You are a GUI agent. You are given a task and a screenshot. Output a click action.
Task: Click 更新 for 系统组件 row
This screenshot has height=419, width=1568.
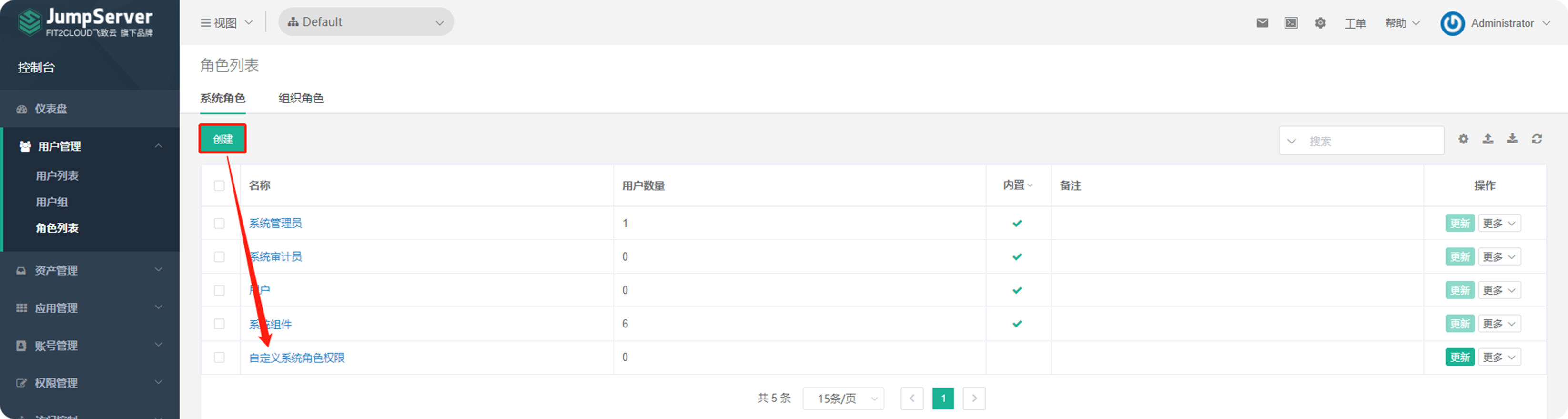(x=1460, y=324)
